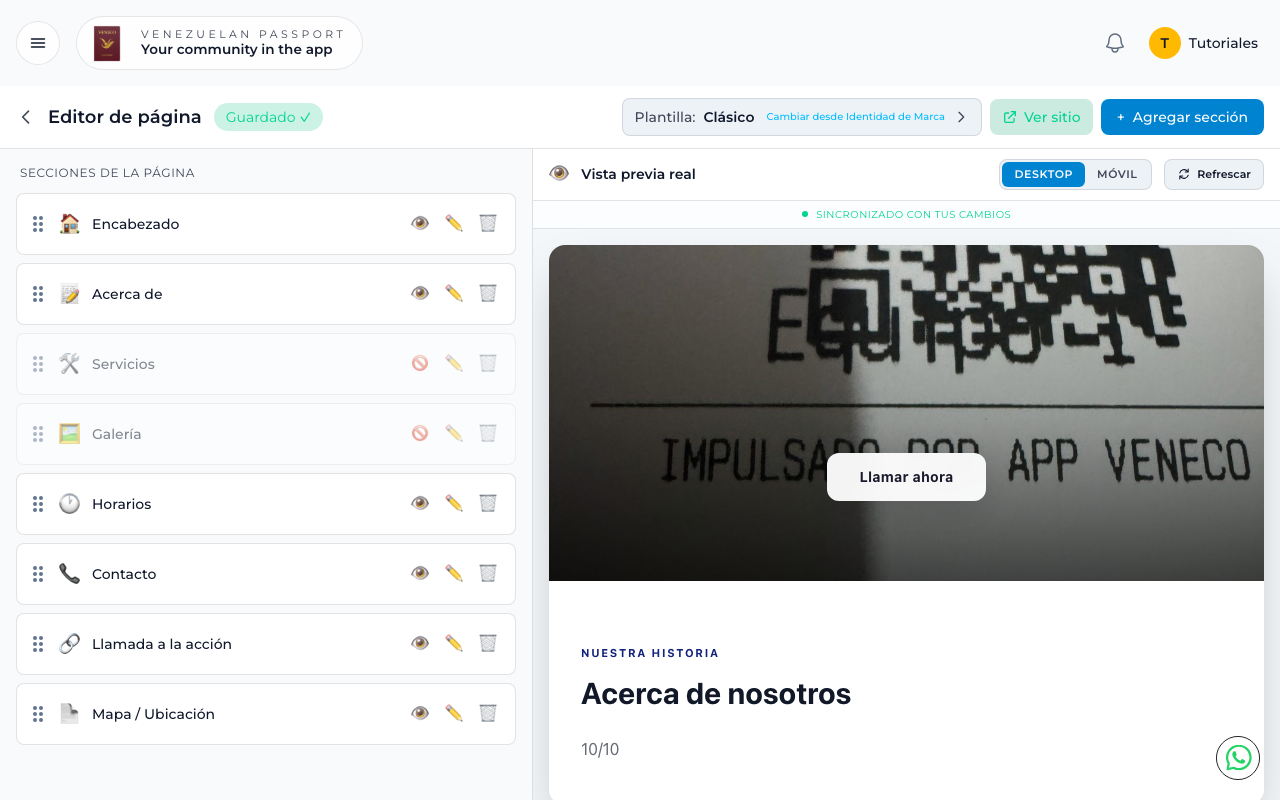This screenshot has height=800, width=1280.
Task: Open the notifications bell
Action: click(1115, 43)
